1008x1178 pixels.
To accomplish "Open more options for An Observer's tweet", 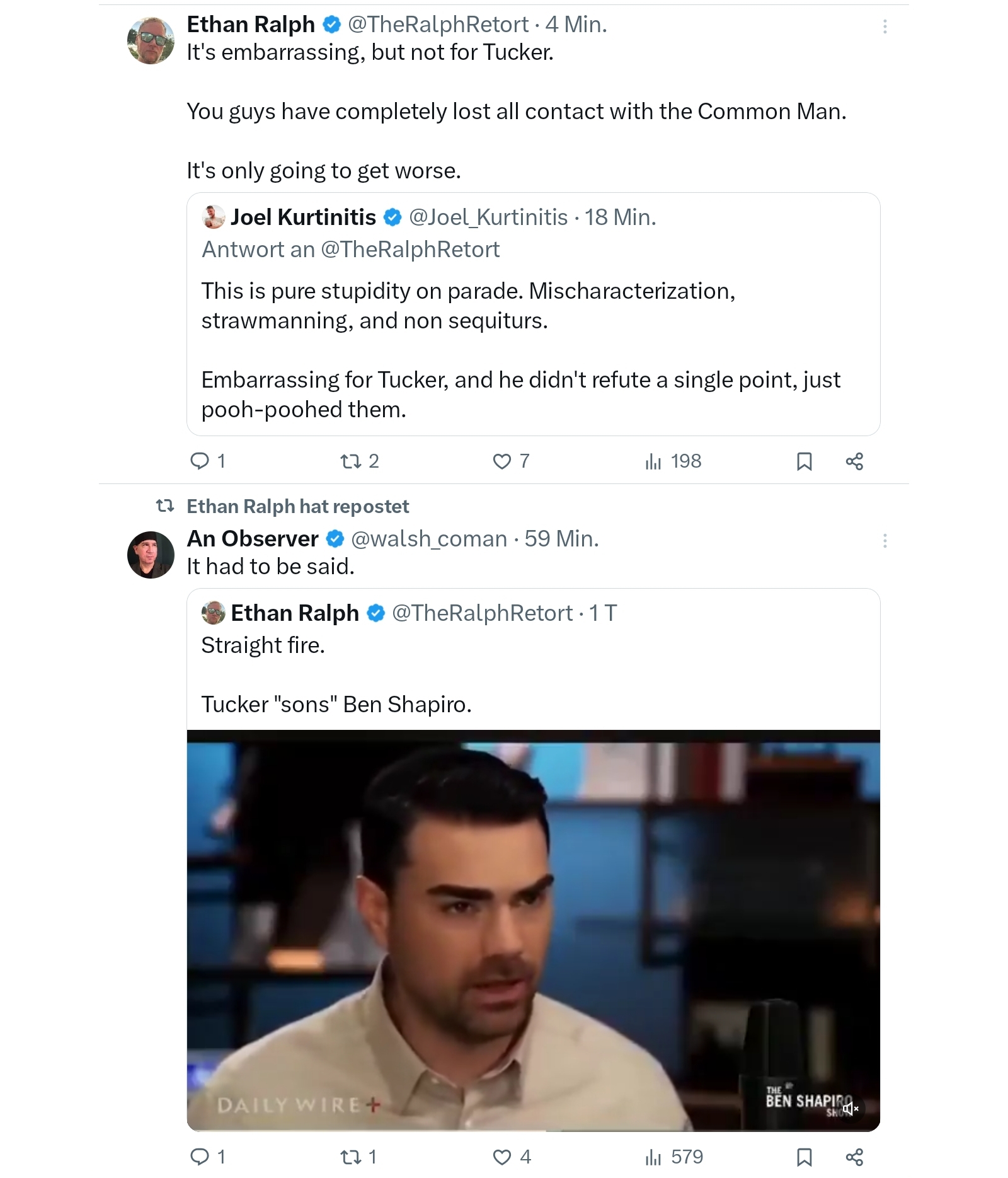I will pos(885,541).
